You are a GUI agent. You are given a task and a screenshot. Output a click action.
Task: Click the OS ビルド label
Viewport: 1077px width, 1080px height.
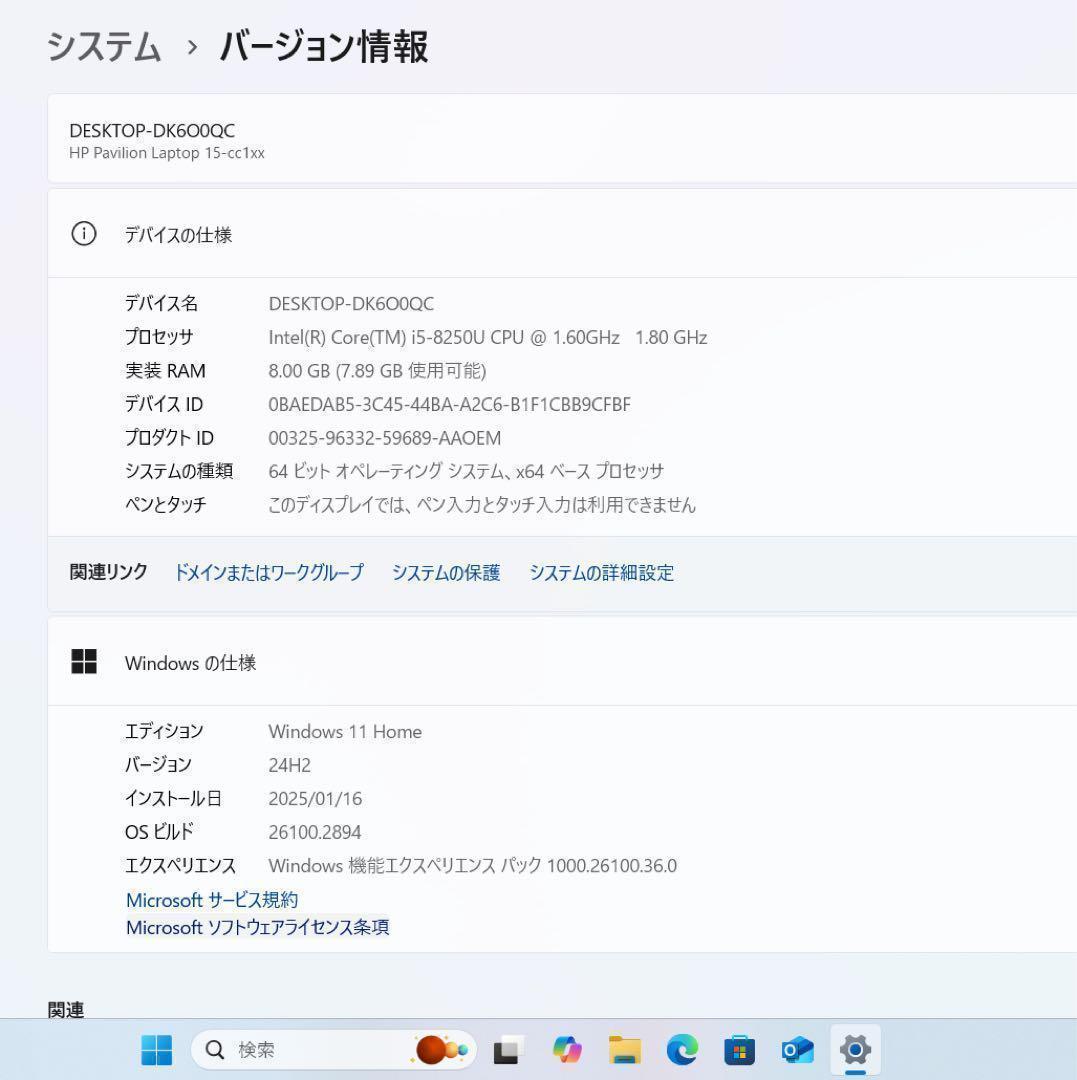tap(159, 832)
